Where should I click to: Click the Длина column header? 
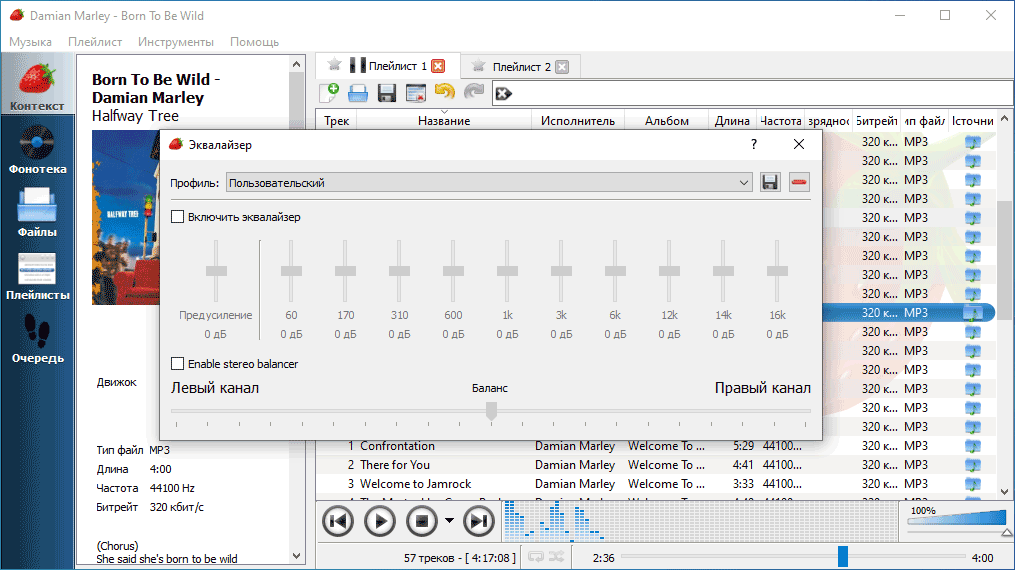point(732,120)
